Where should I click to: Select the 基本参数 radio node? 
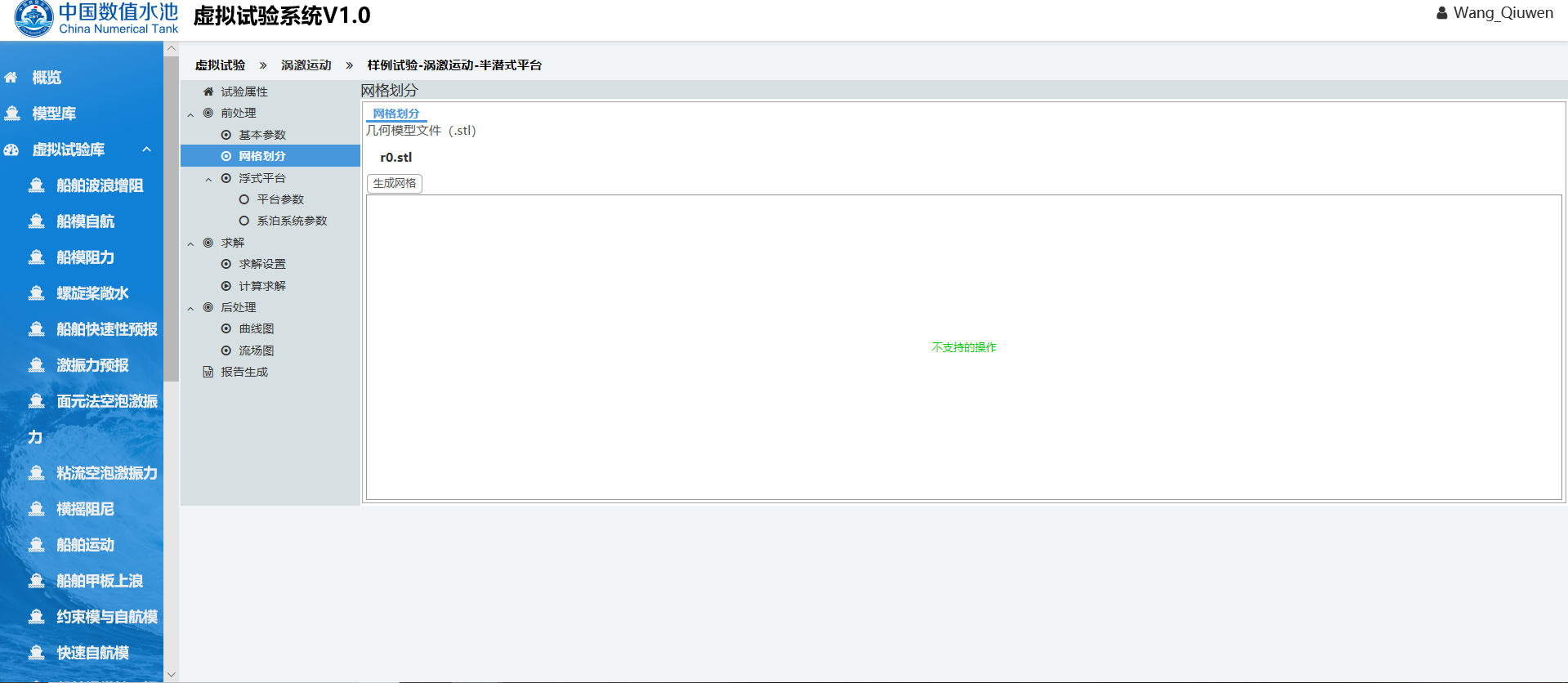coord(226,135)
